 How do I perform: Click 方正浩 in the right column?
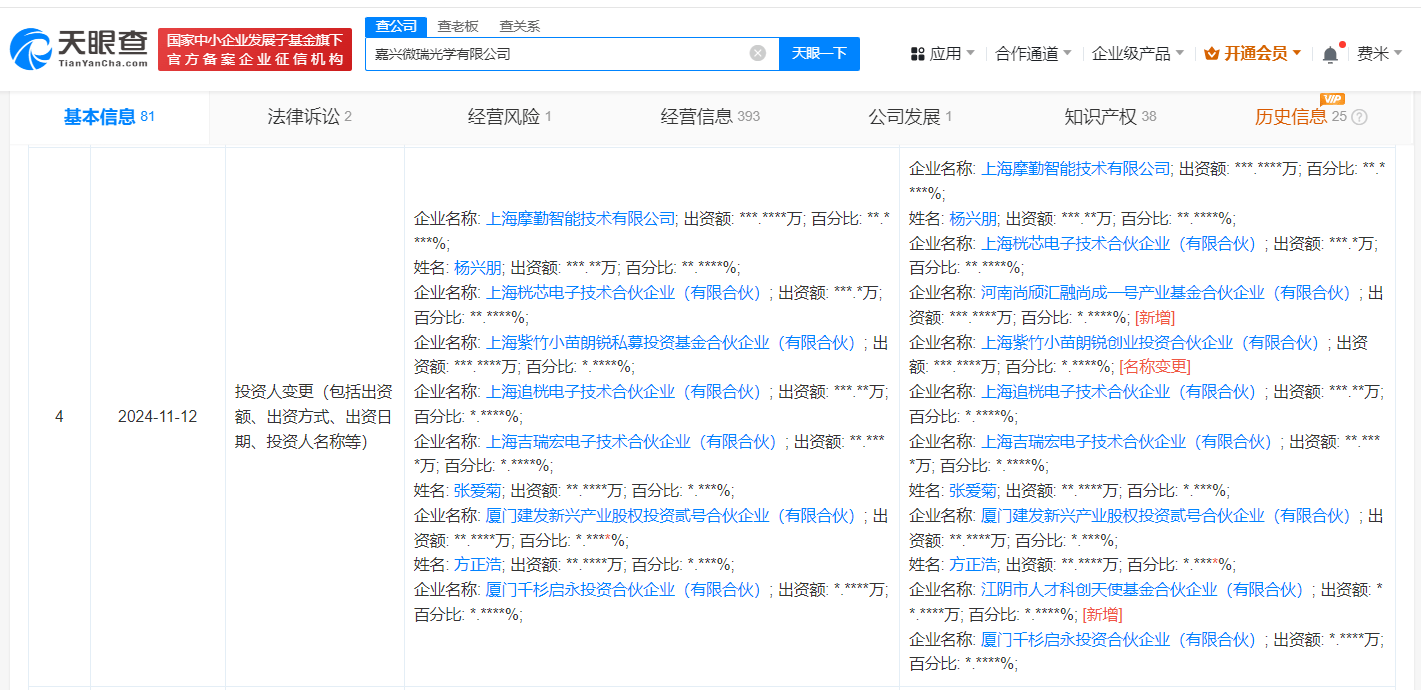pyautogui.click(x=973, y=565)
